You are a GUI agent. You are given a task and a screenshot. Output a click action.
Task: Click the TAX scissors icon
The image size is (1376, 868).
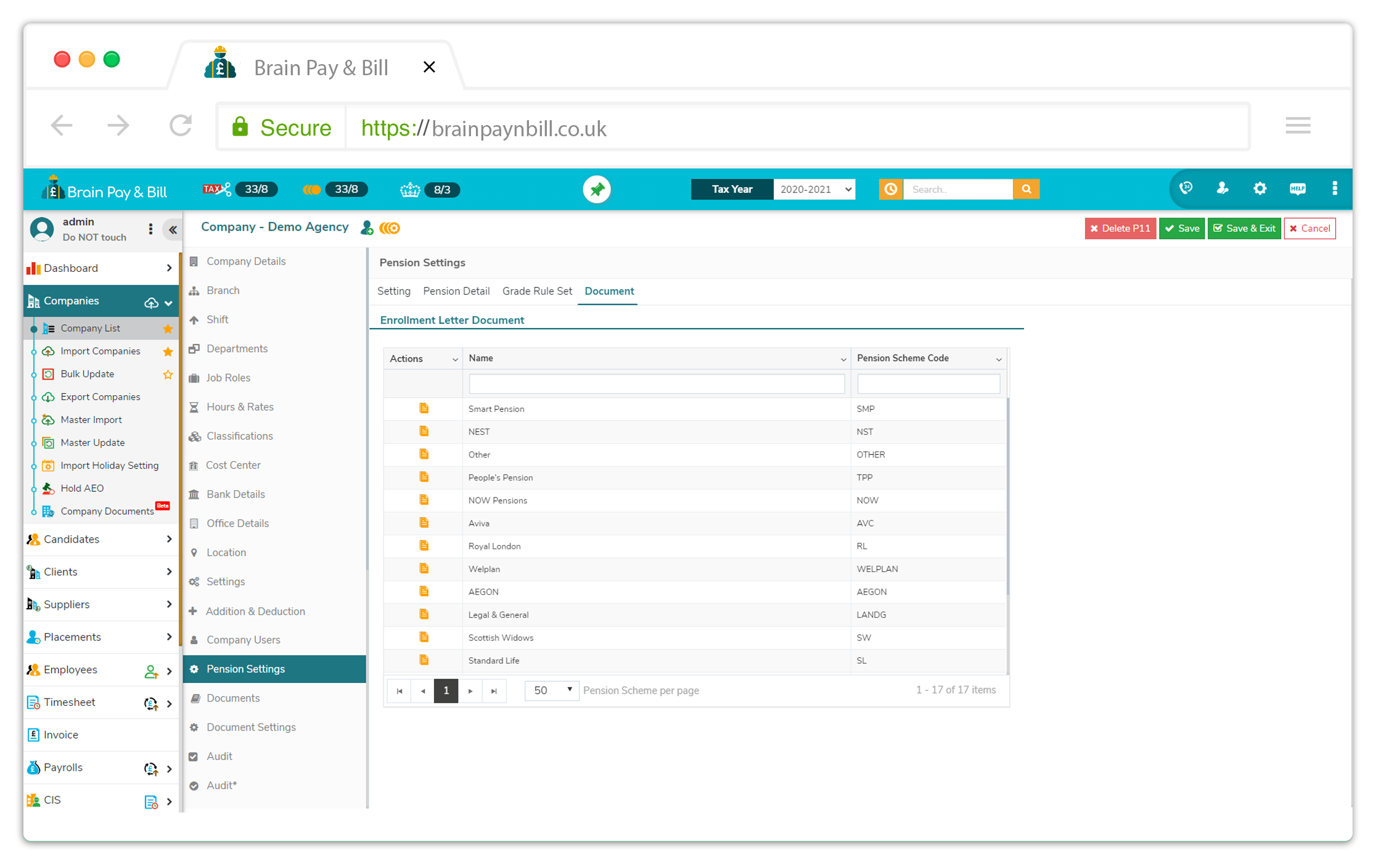pos(217,189)
